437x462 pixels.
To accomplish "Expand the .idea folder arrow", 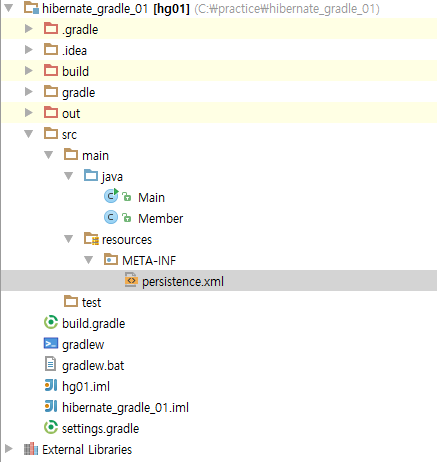I will [29, 50].
